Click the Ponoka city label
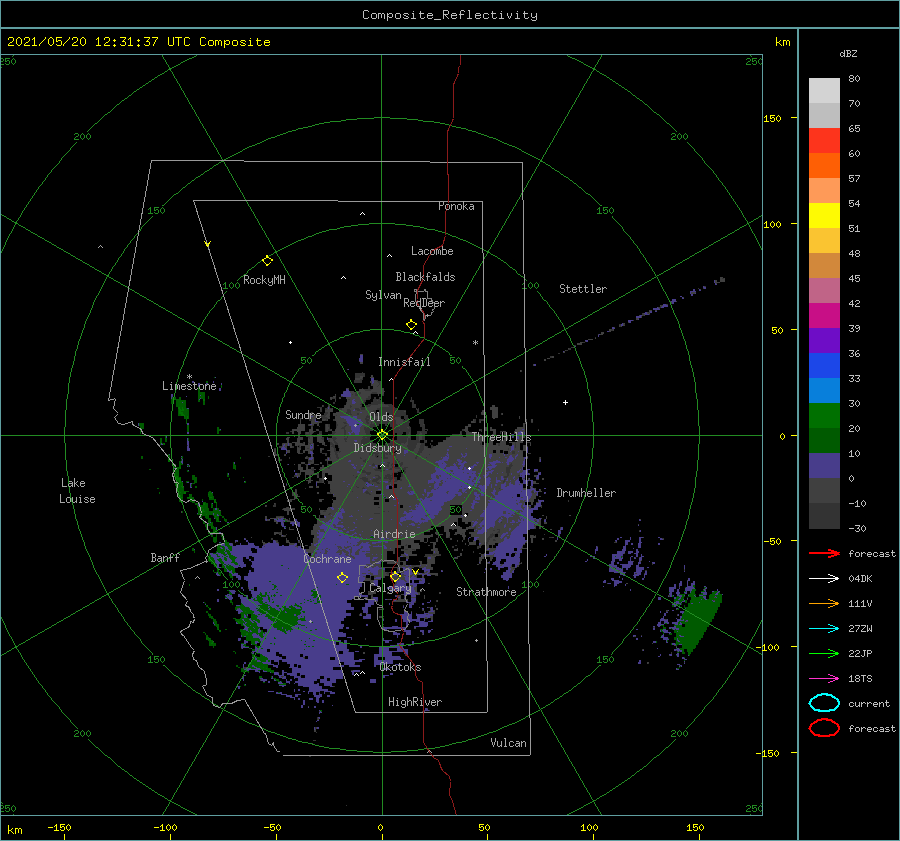The image size is (900, 841). (x=456, y=206)
